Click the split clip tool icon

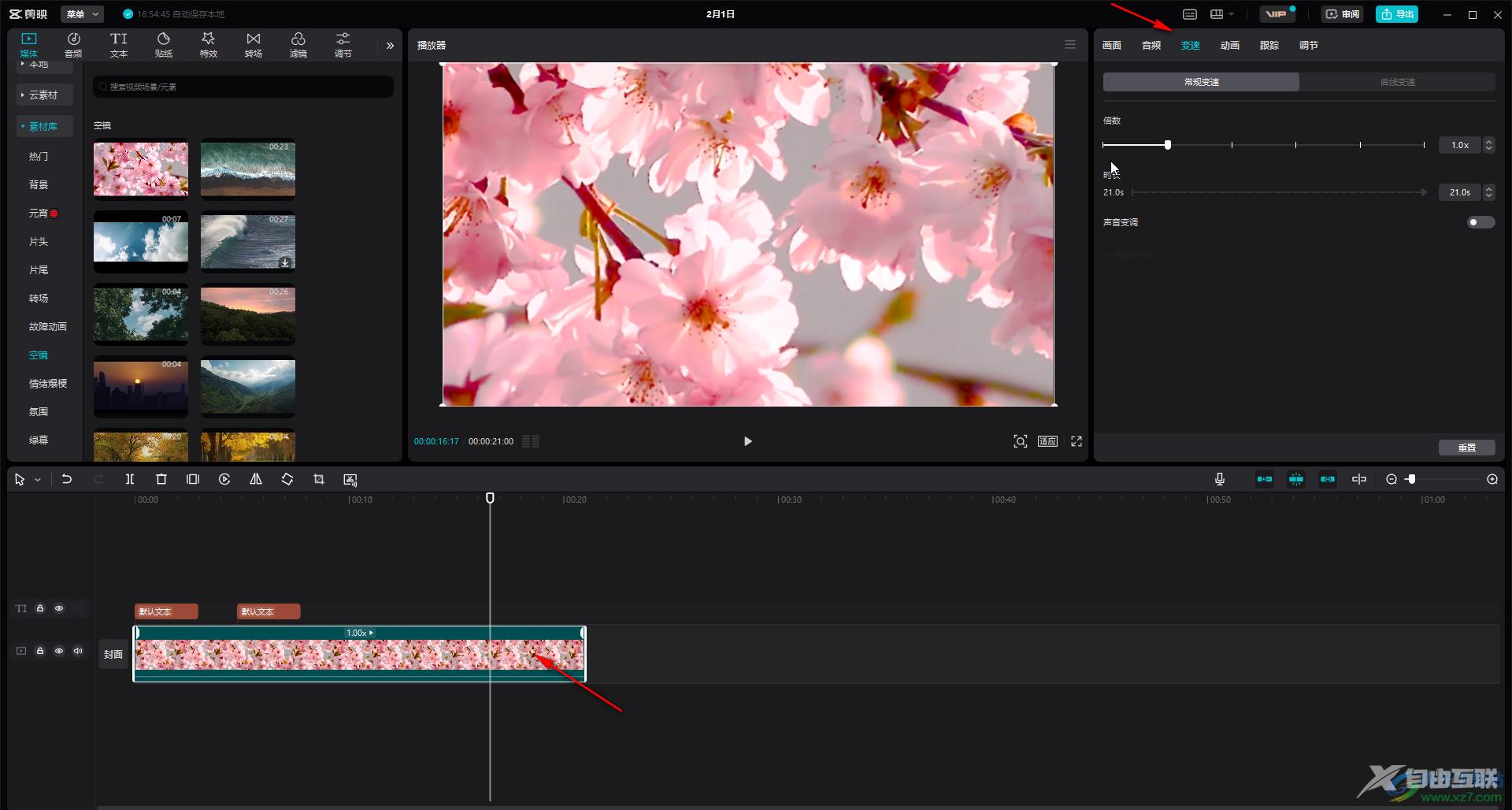[x=130, y=479]
